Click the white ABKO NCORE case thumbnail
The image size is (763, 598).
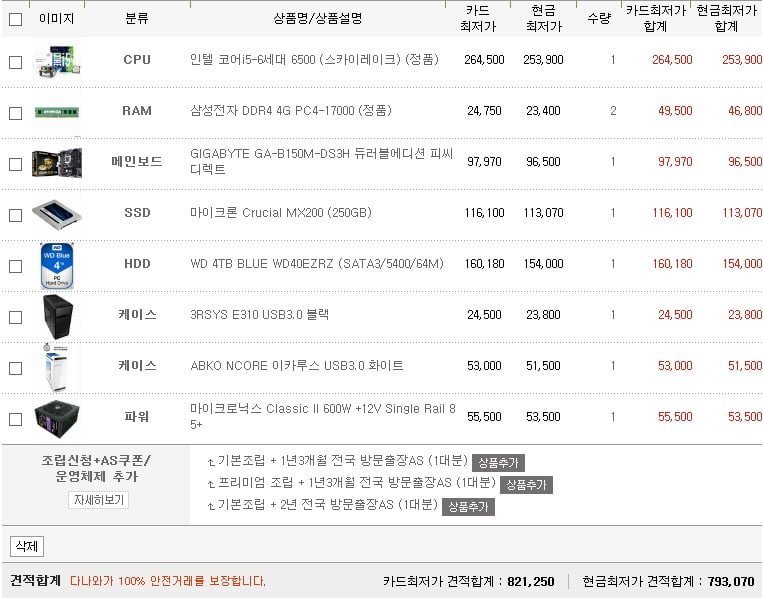56,367
